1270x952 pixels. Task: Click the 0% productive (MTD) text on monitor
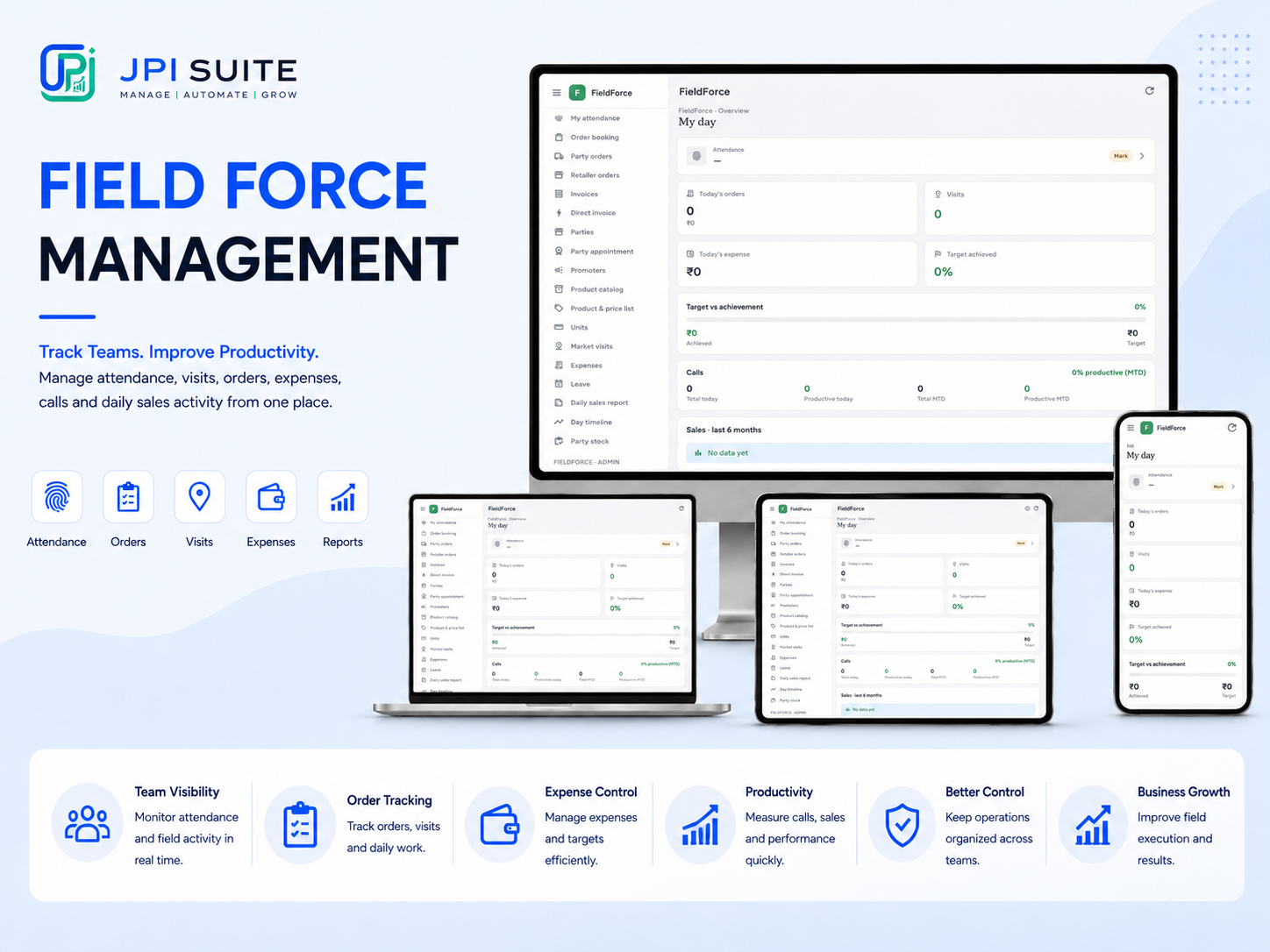click(x=1109, y=373)
